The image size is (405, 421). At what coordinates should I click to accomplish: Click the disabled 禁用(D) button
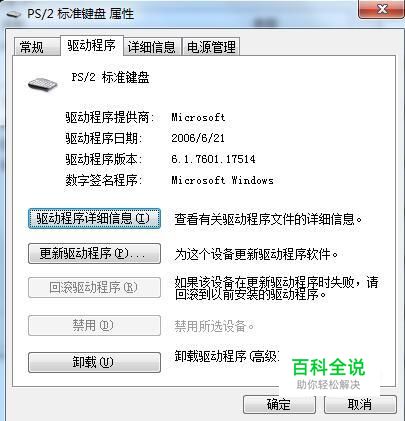pyautogui.click(x=94, y=325)
